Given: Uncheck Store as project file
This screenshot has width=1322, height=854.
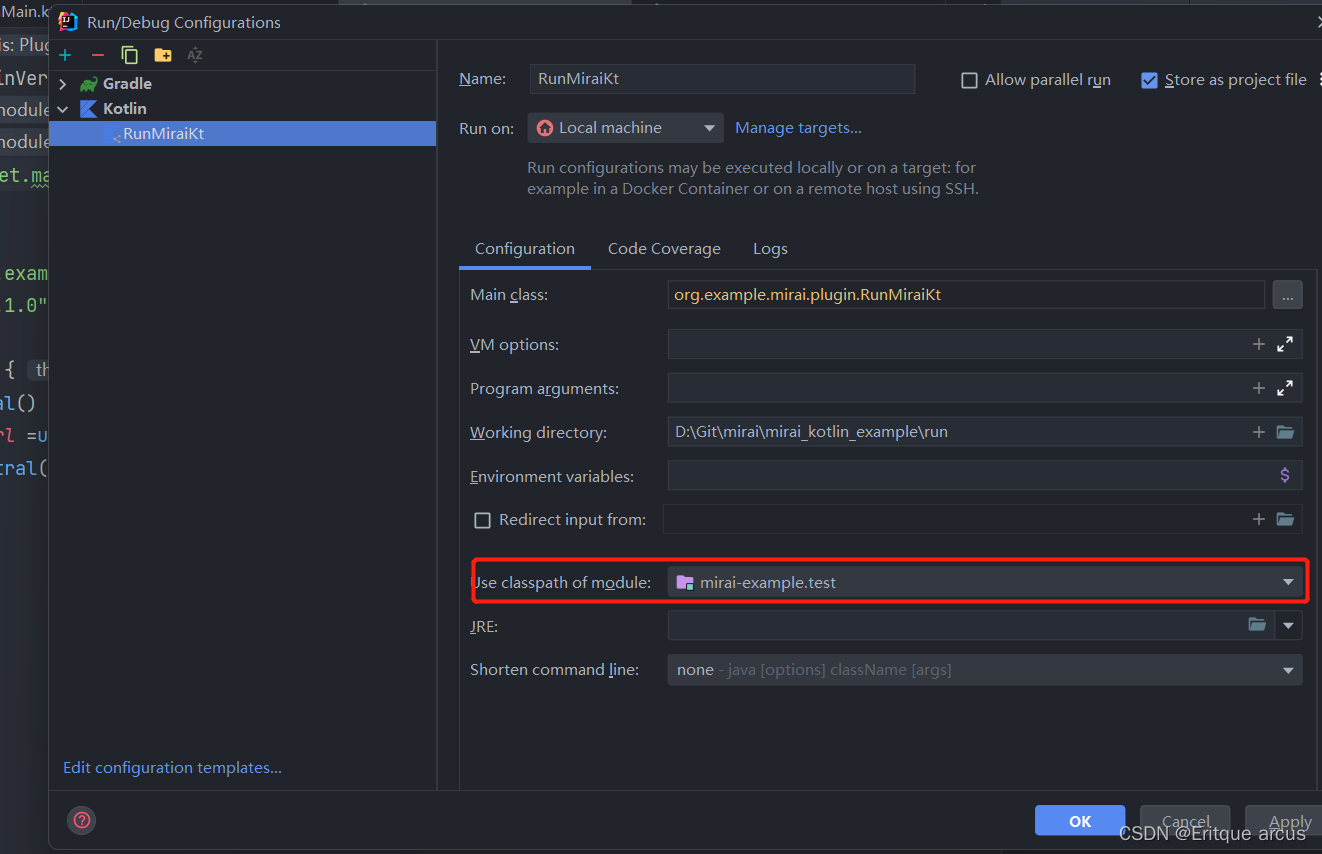Looking at the screenshot, I should pyautogui.click(x=1149, y=80).
